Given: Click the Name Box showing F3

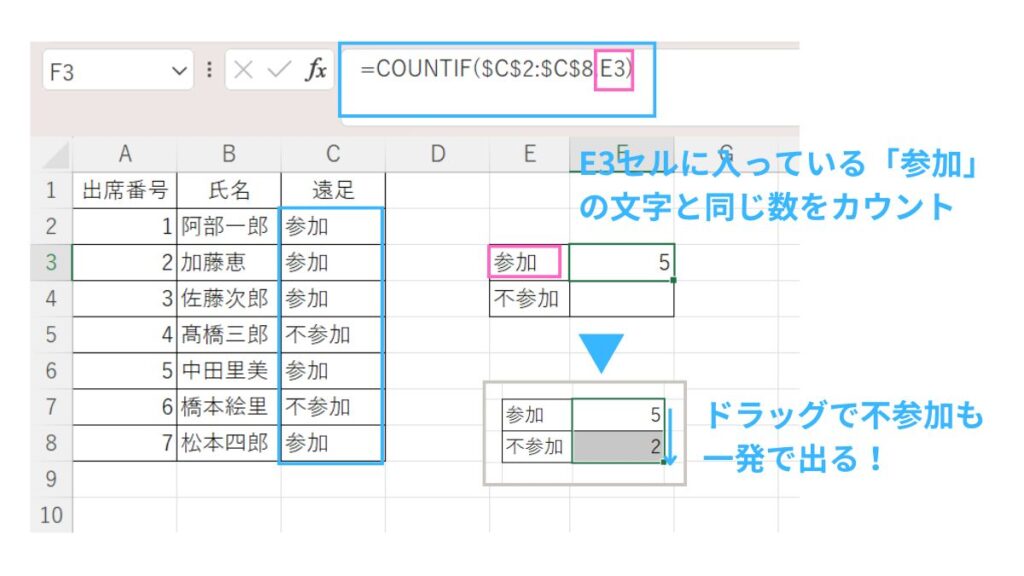Looking at the screenshot, I should pos(118,70).
